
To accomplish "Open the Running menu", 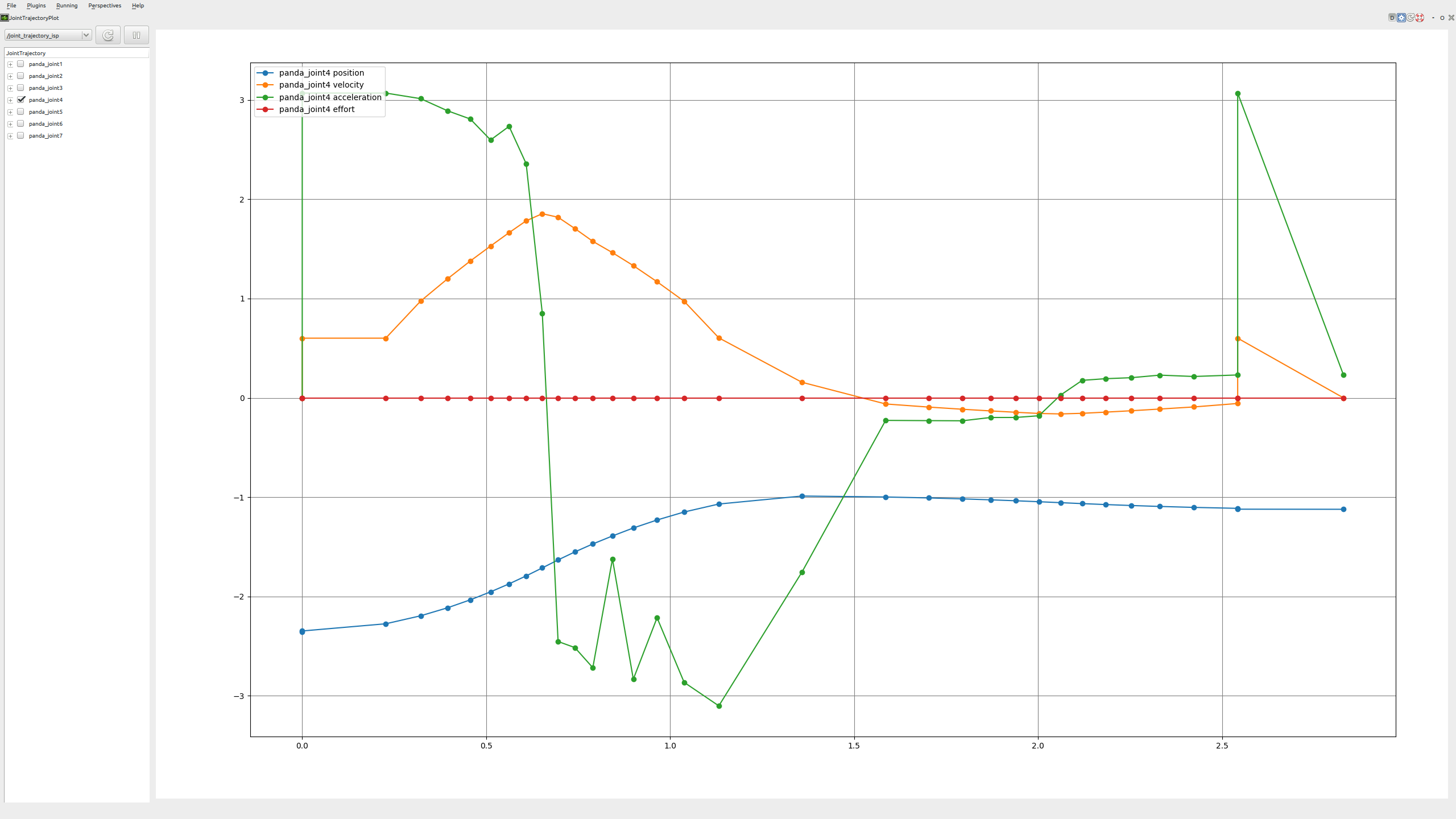I will [67, 6].
